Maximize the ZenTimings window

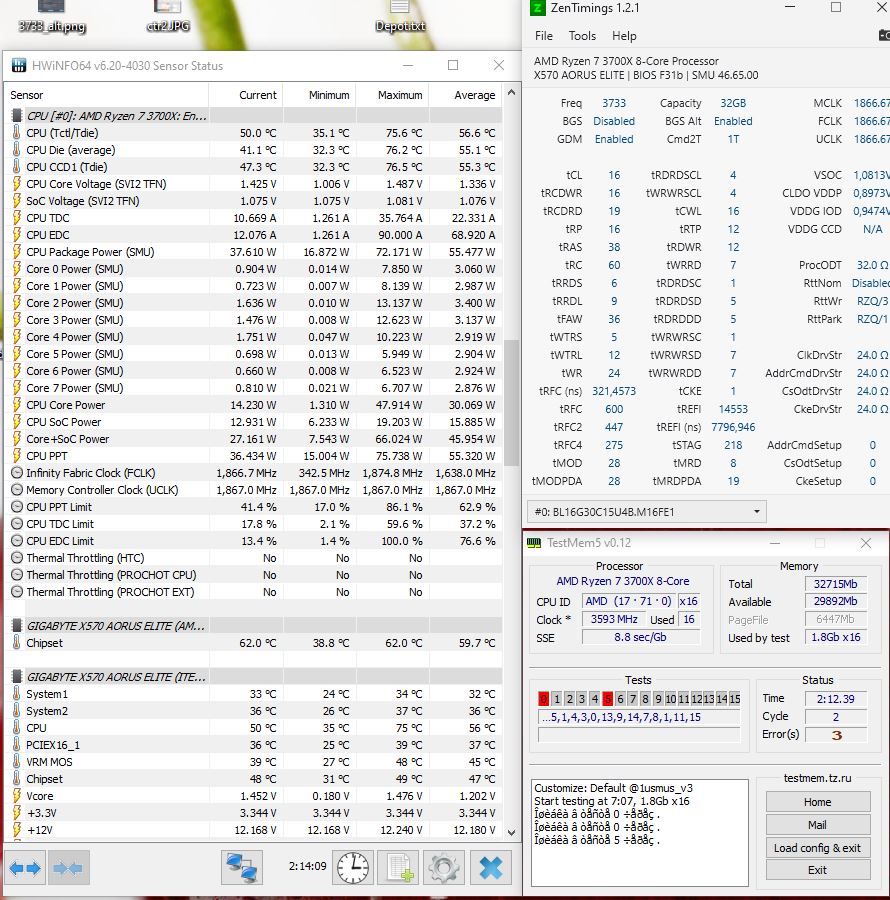[836, 7]
